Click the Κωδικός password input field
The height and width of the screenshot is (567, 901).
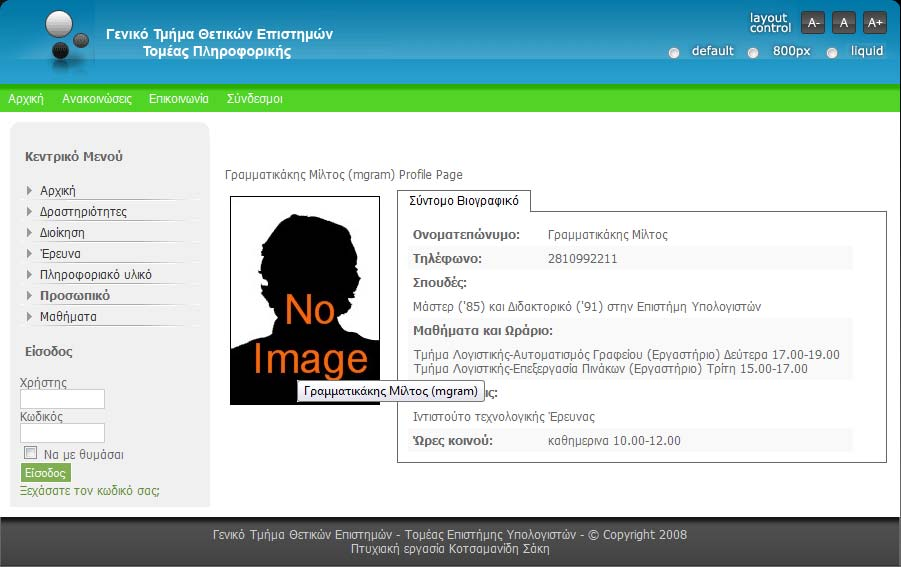(63, 433)
